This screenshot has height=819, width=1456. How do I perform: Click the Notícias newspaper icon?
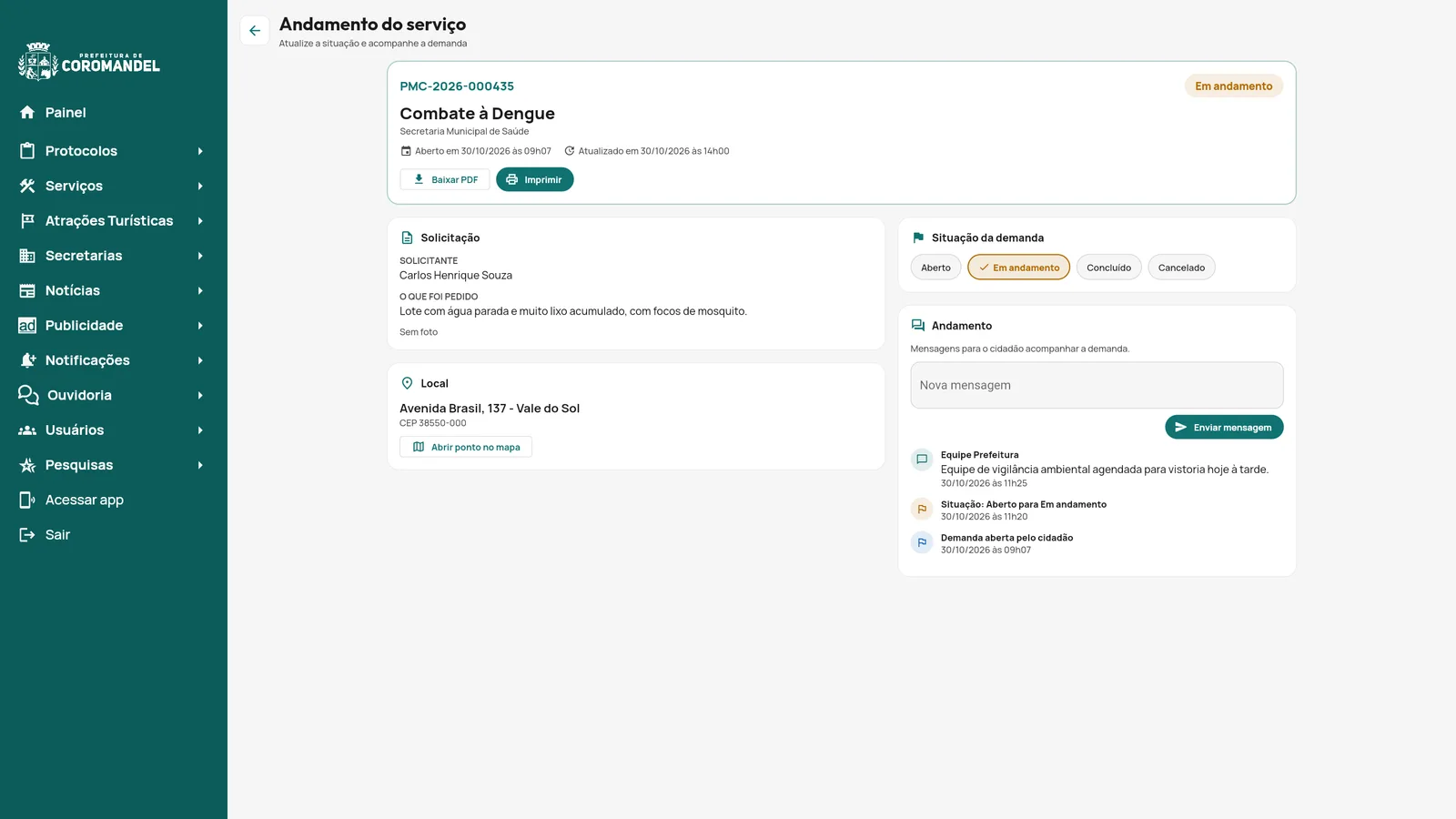coord(27,291)
